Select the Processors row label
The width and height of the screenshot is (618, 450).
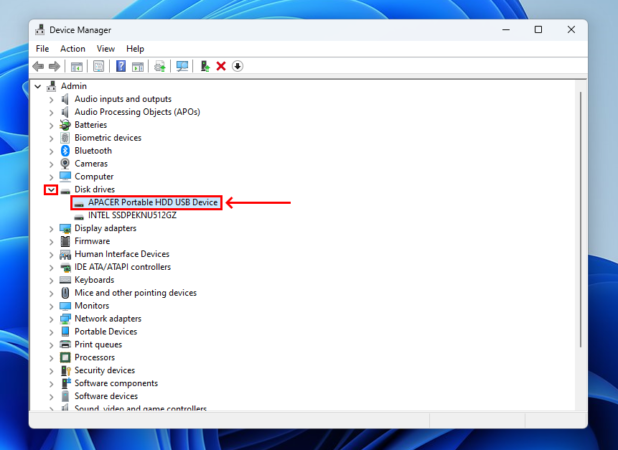click(95, 357)
